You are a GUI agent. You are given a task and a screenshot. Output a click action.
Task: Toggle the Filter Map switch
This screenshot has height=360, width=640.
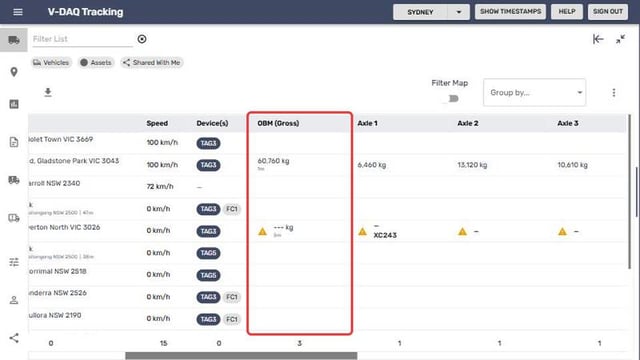point(451,99)
